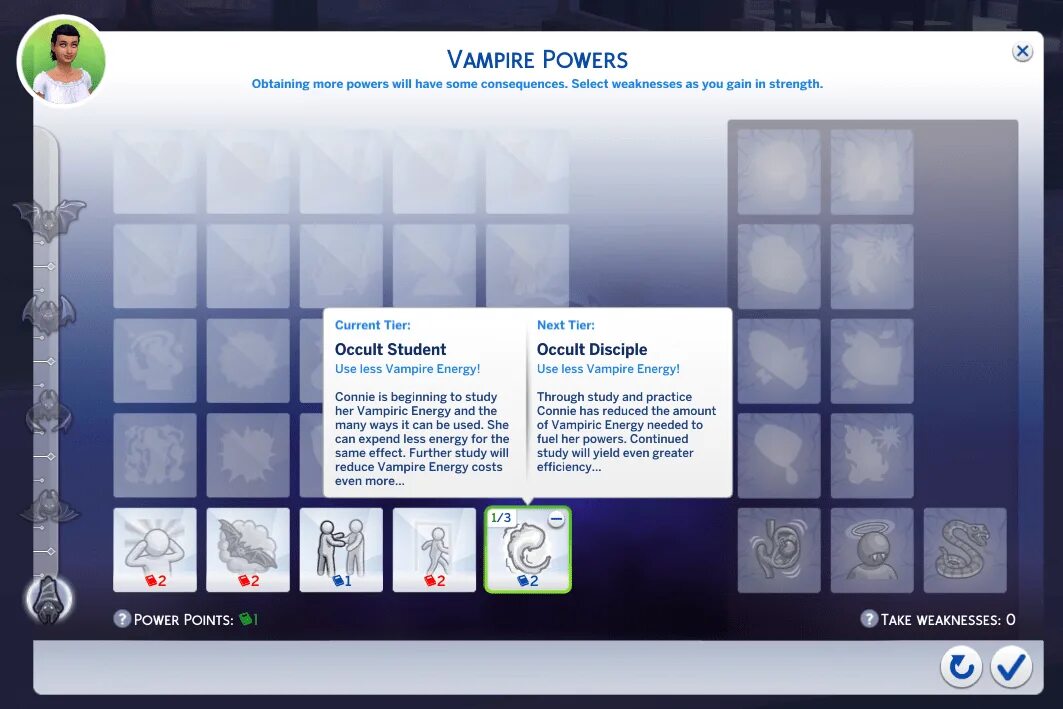Select the stomach weakness icon

point(779,550)
